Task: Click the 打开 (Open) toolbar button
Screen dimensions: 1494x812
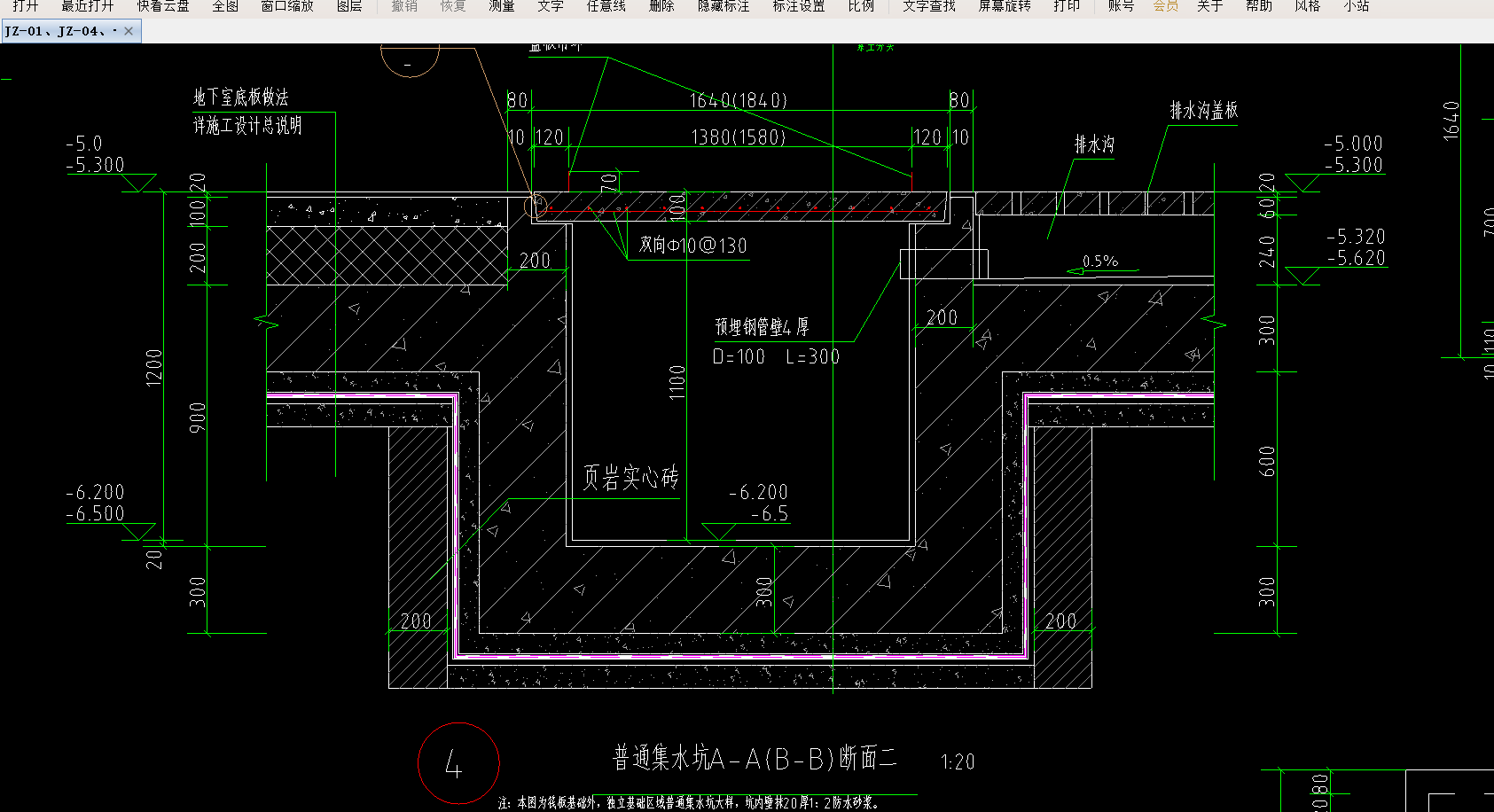Action: [x=26, y=5]
